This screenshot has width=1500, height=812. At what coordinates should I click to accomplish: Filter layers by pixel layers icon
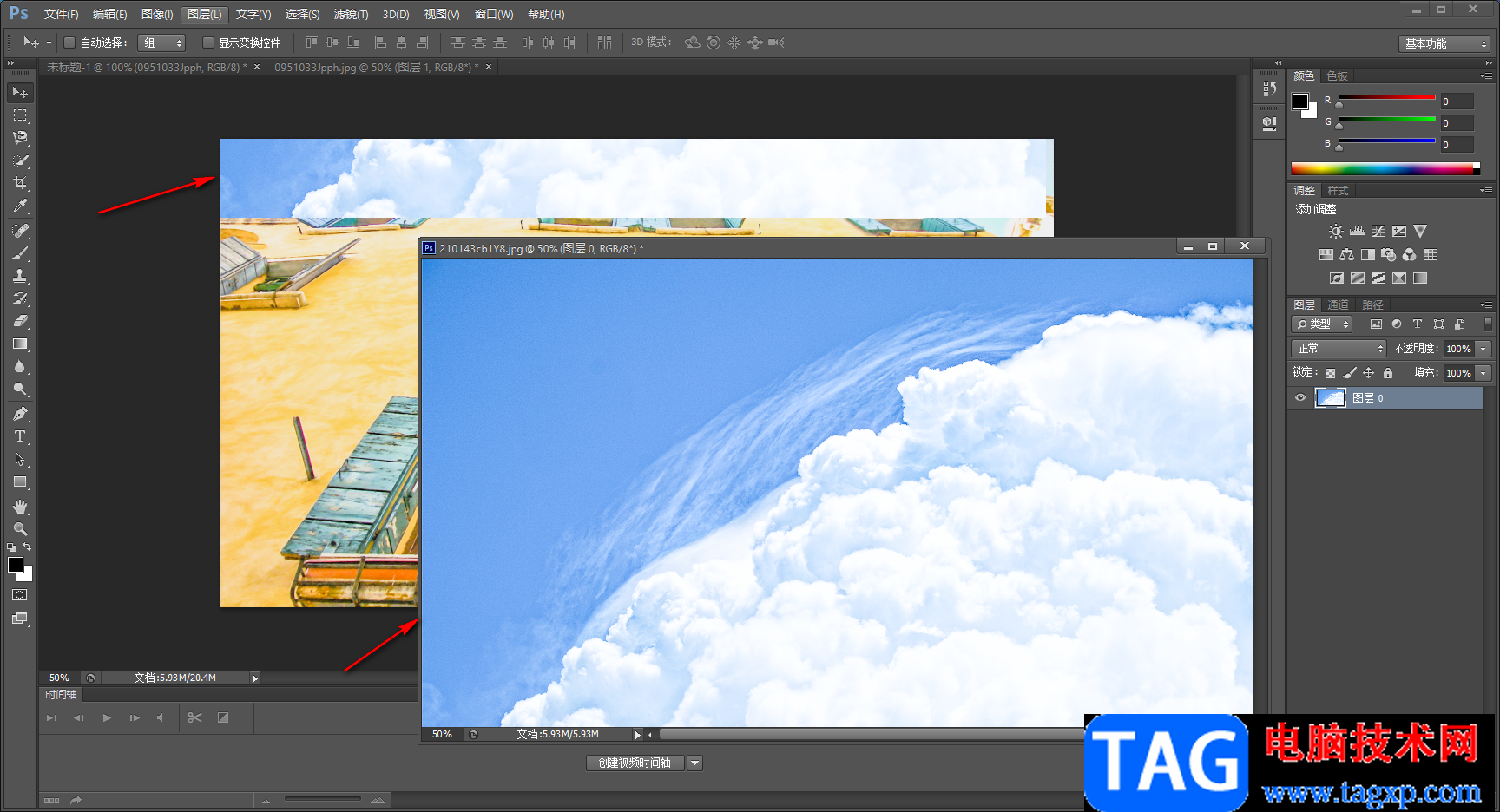pos(1376,324)
